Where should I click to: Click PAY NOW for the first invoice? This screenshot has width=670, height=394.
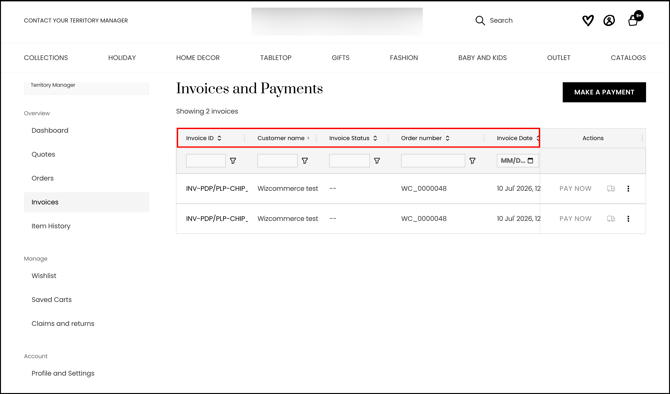575,188
